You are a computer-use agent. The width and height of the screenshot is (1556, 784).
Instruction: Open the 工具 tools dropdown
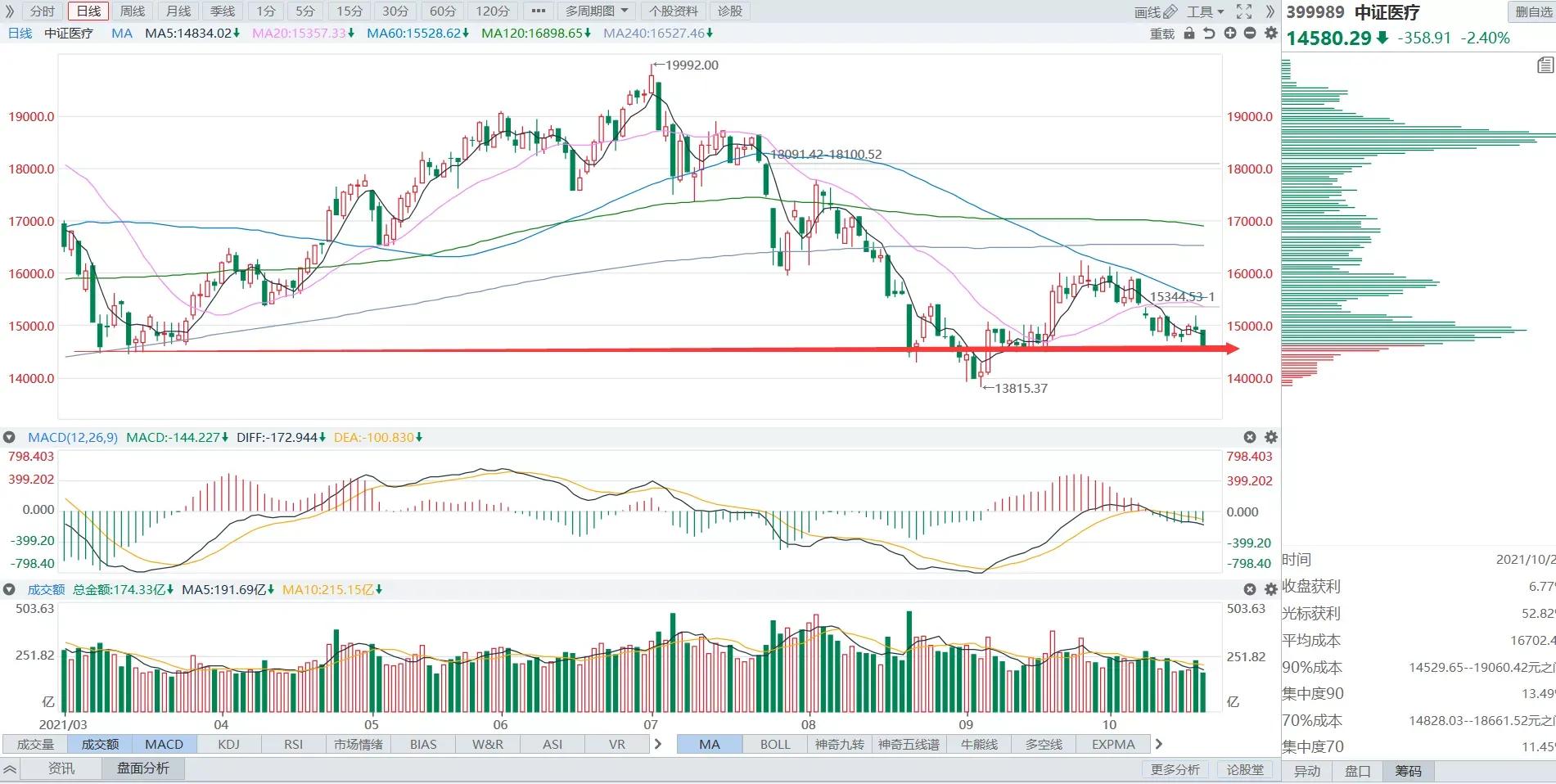pos(1205,11)
